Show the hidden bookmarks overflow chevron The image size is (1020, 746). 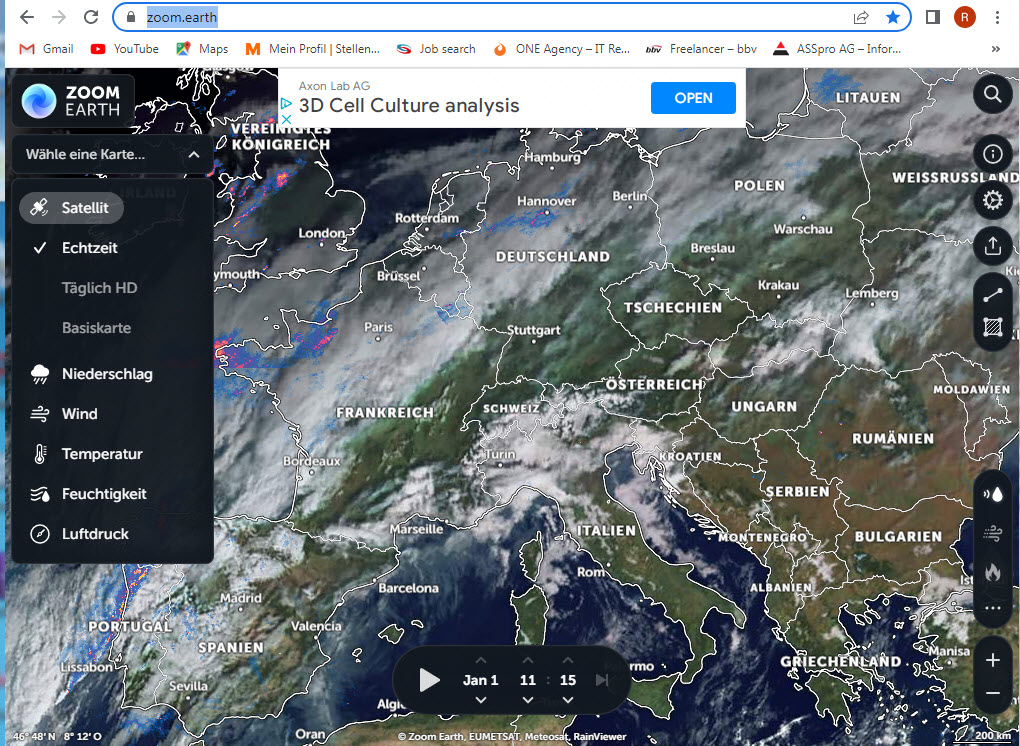995,49
